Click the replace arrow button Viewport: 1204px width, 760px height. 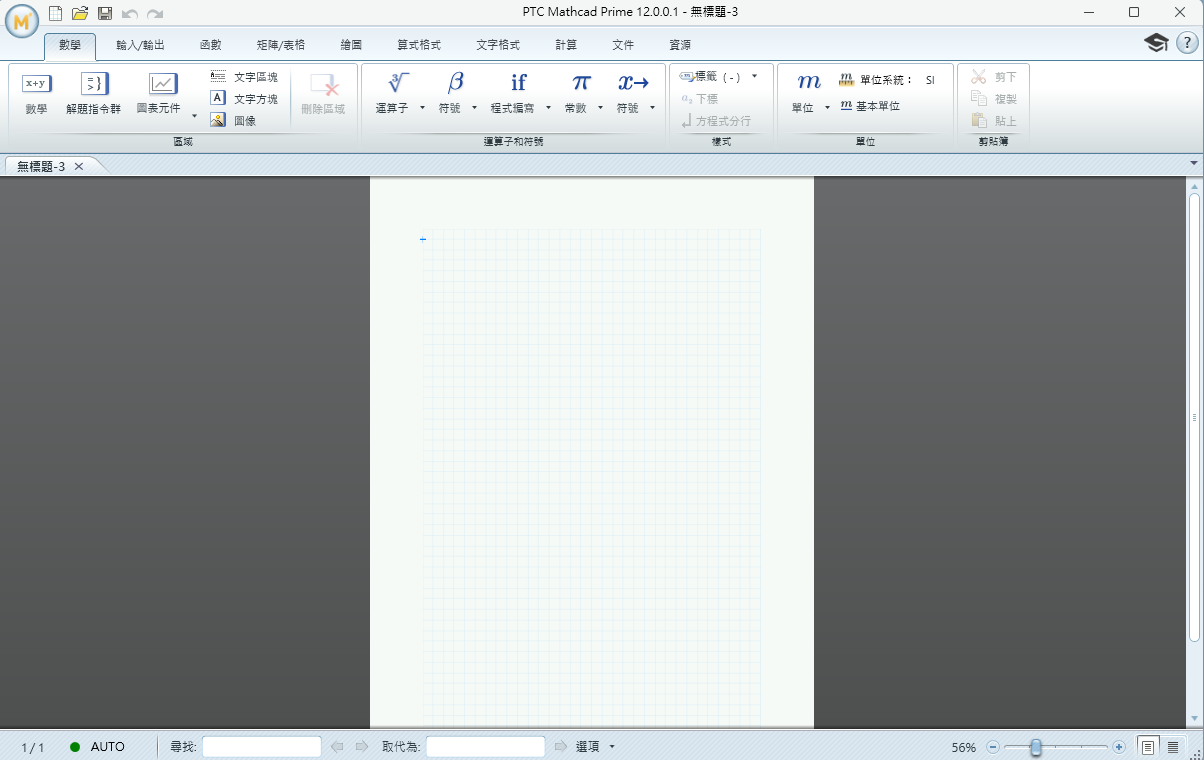(x=561, y=746)
